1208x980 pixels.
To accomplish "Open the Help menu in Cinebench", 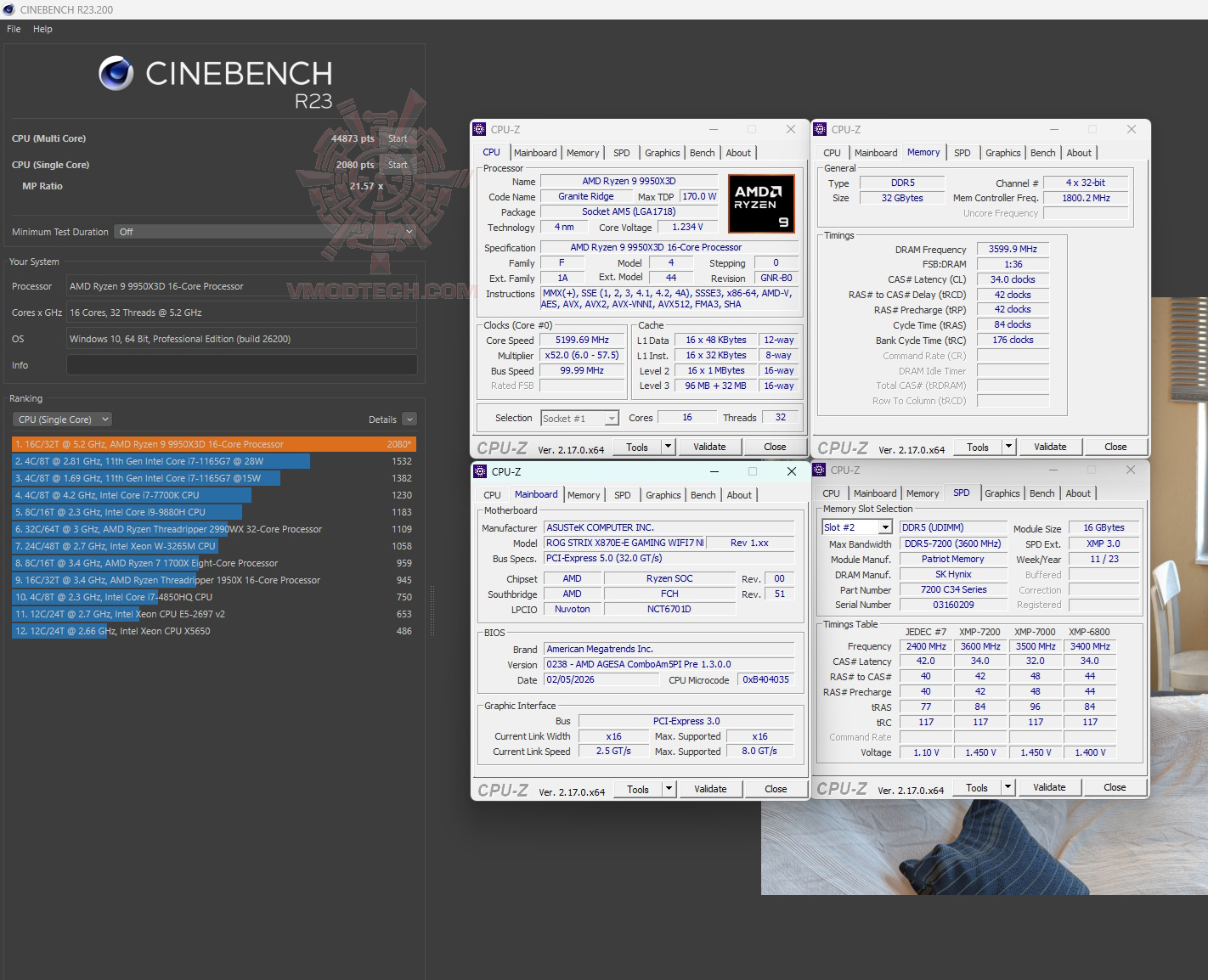I will [x=42, y=29].
